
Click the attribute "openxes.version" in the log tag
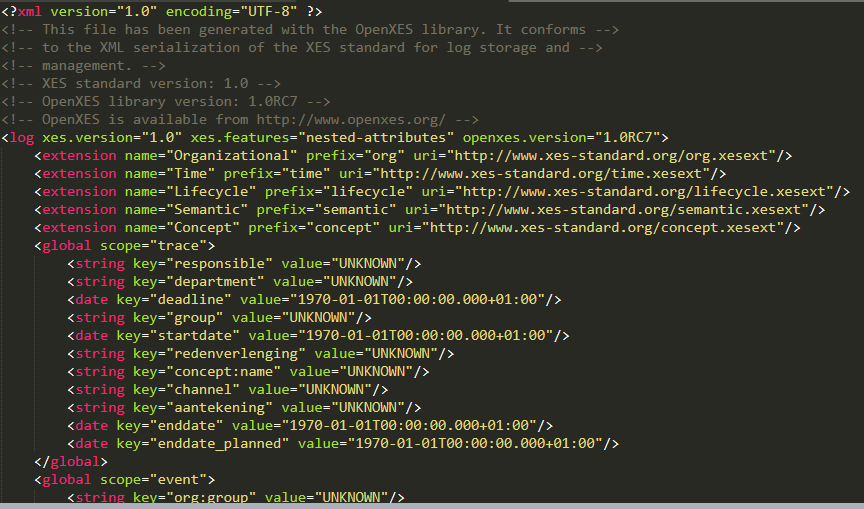(524, 137)
